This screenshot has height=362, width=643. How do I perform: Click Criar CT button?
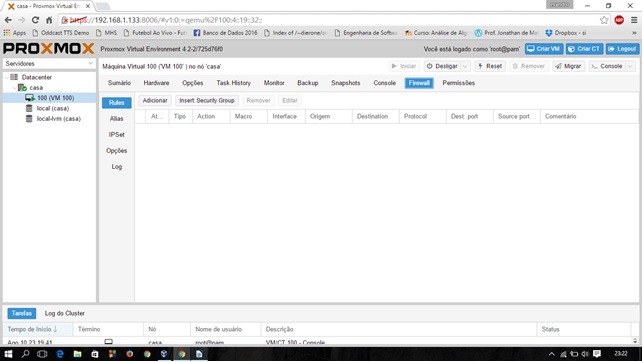coord(584,49)
